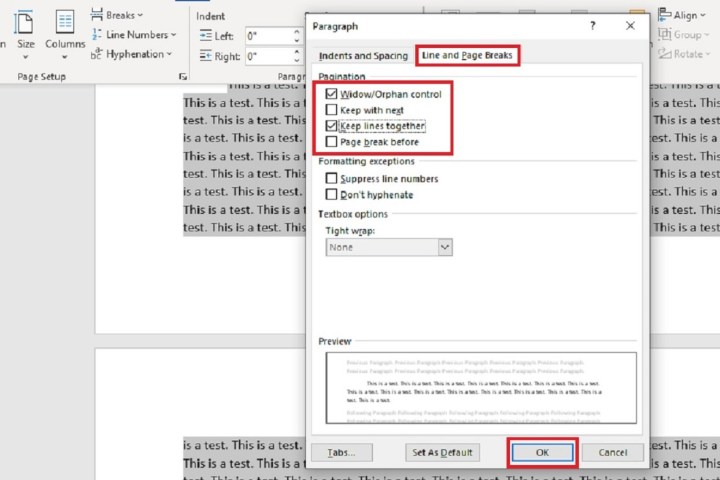Switch to Indents and Spacing tab
720x480 pixels.
pyautogui.click(x=363, y=56)
